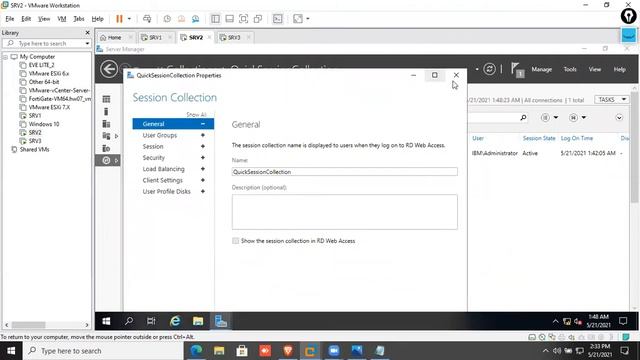The image size is (640, 360).
Task: Click the library horizontal scrollbar thumb
Action: click(x=28, y=325)
